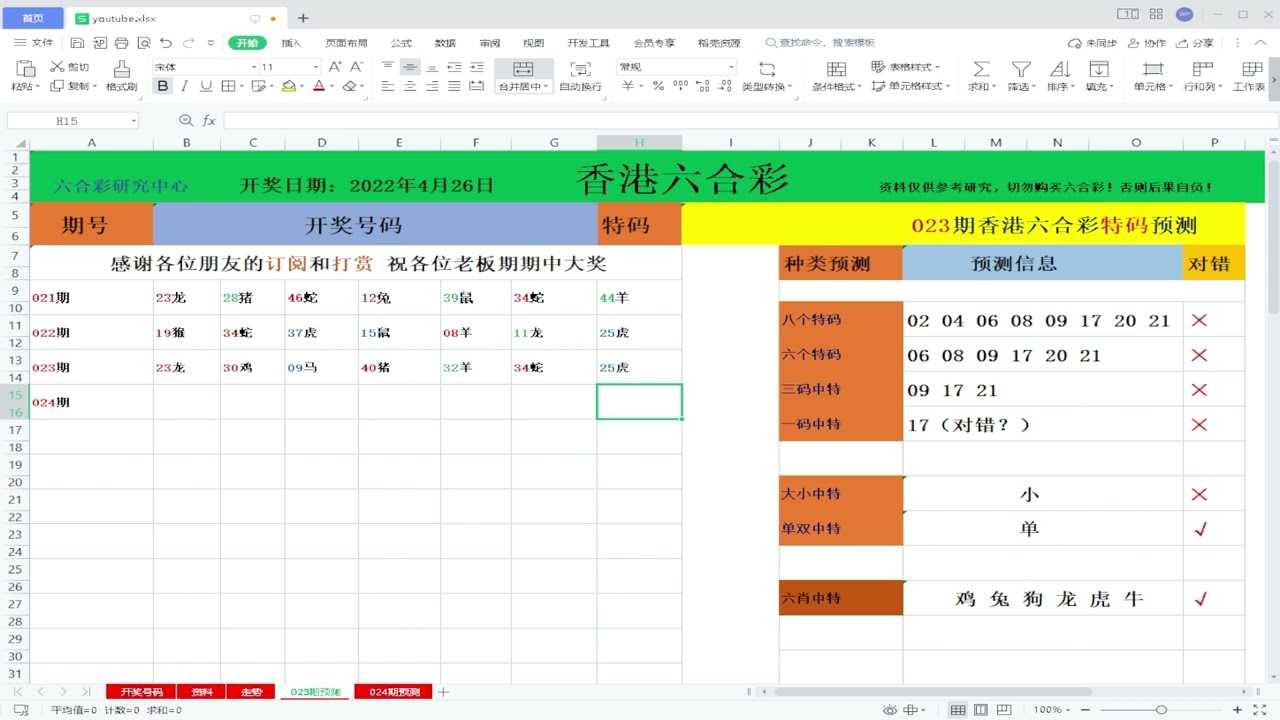Toggle left horizontal alignment

coord(388,86)
